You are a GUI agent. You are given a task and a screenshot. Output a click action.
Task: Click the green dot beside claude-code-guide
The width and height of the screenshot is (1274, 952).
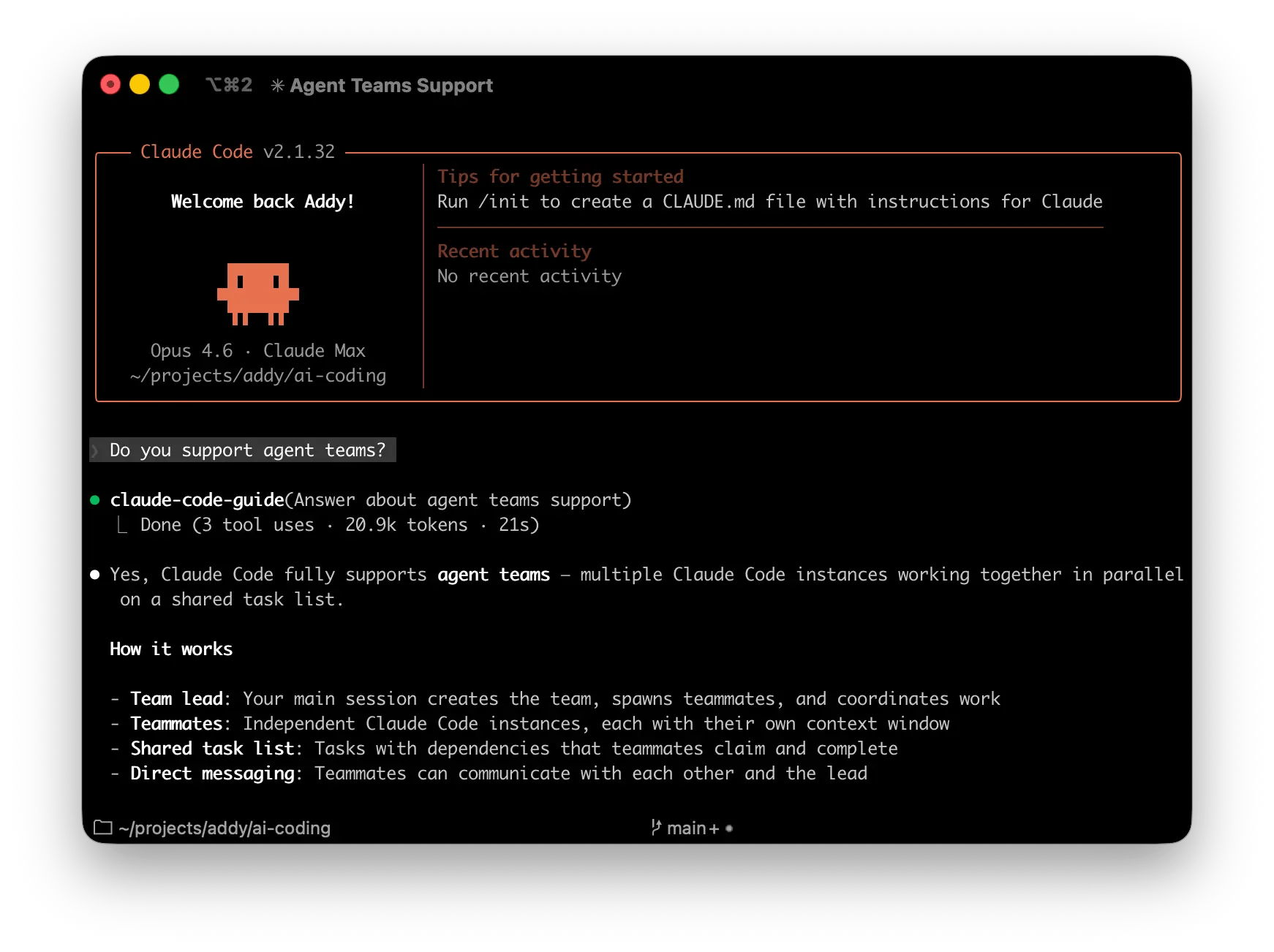(x=94, y=500)
